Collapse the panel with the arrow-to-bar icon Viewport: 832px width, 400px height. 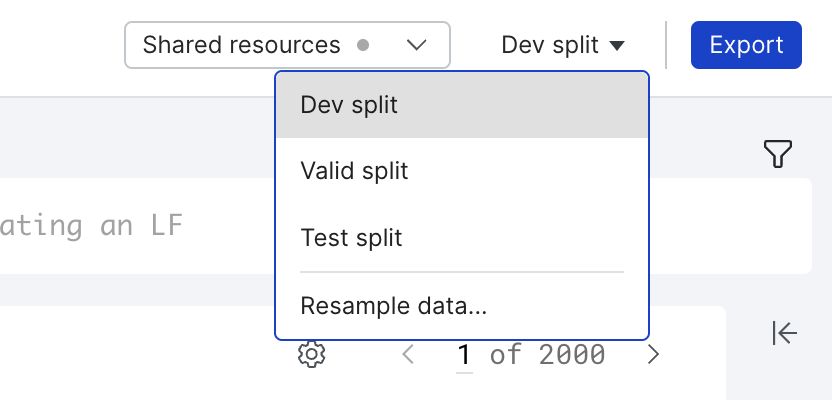click(x=784, y=333)
